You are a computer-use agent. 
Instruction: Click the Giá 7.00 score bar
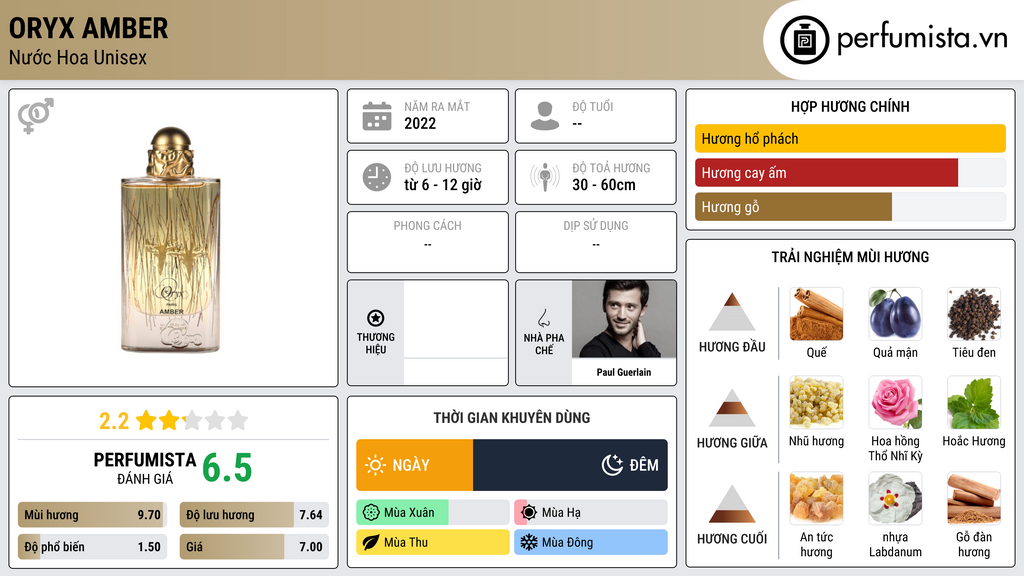(254, 547)
